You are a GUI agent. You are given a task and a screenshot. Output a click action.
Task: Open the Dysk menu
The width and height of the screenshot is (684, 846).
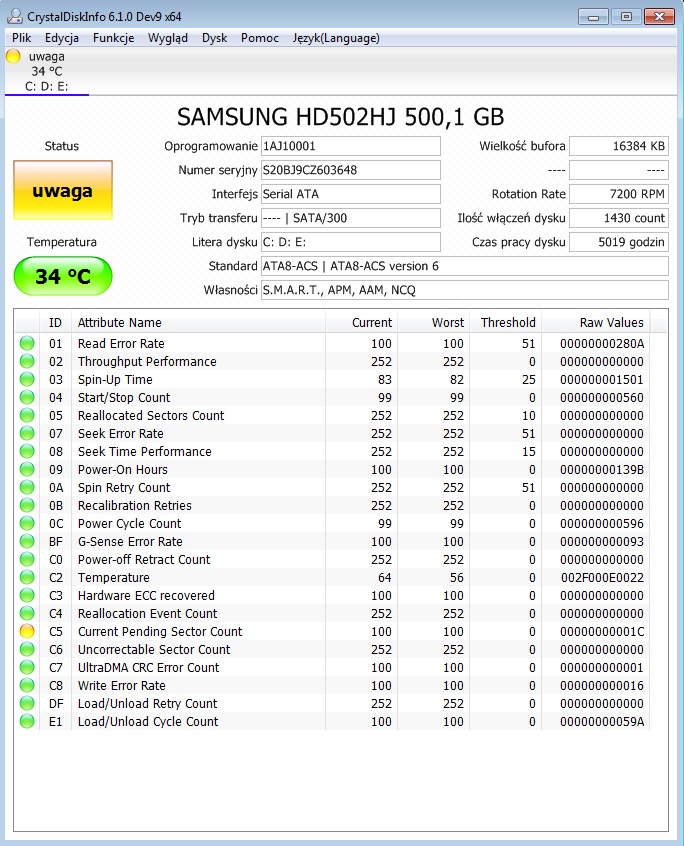214,38
